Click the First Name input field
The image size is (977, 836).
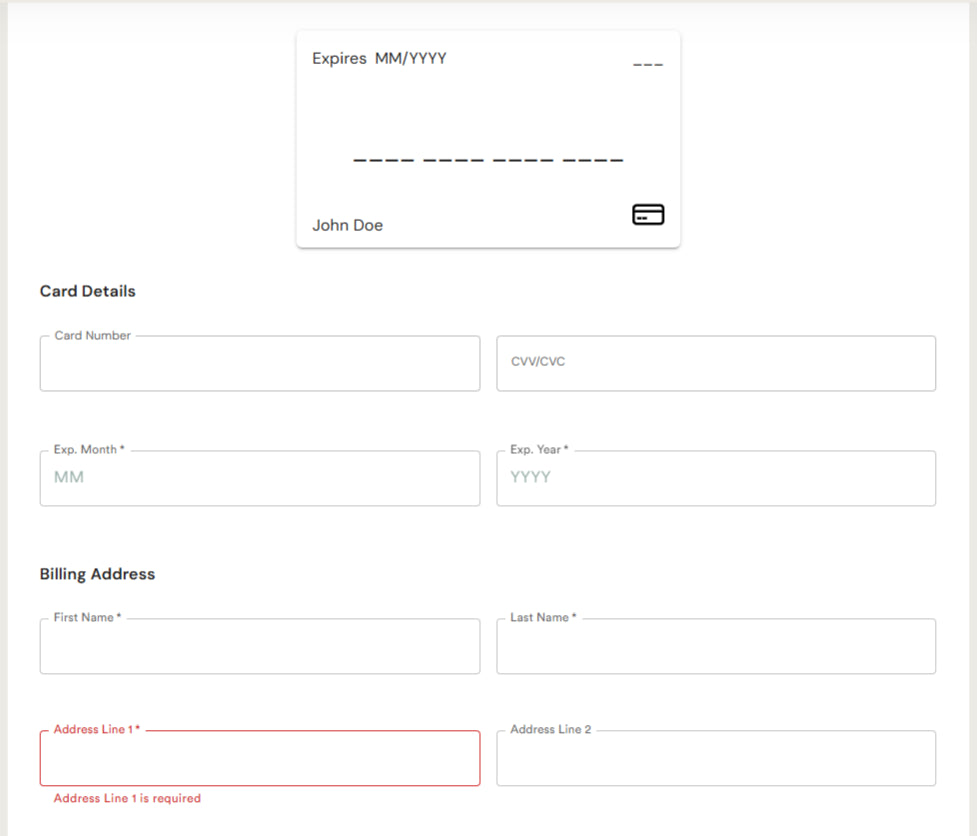(x=260, y=646)
